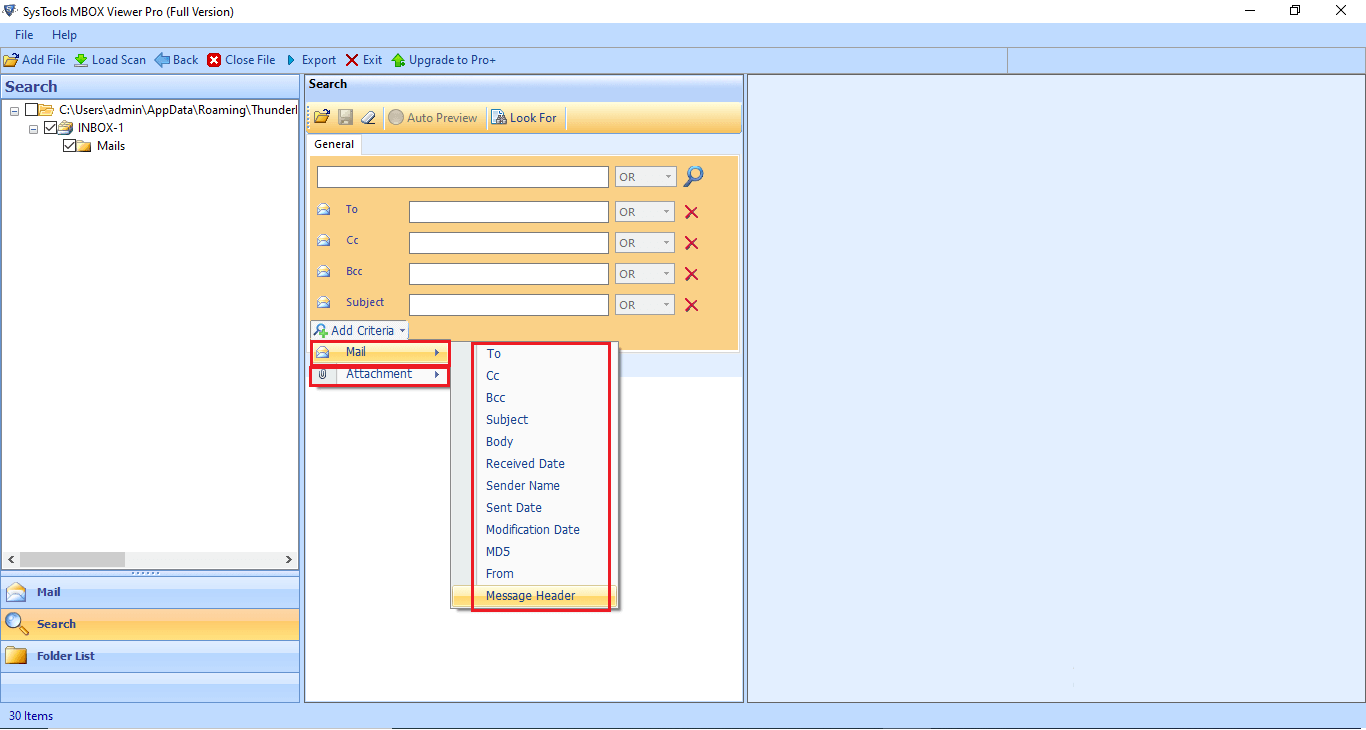
Task: Select MD5 from submenu
Action: [498, 552]
